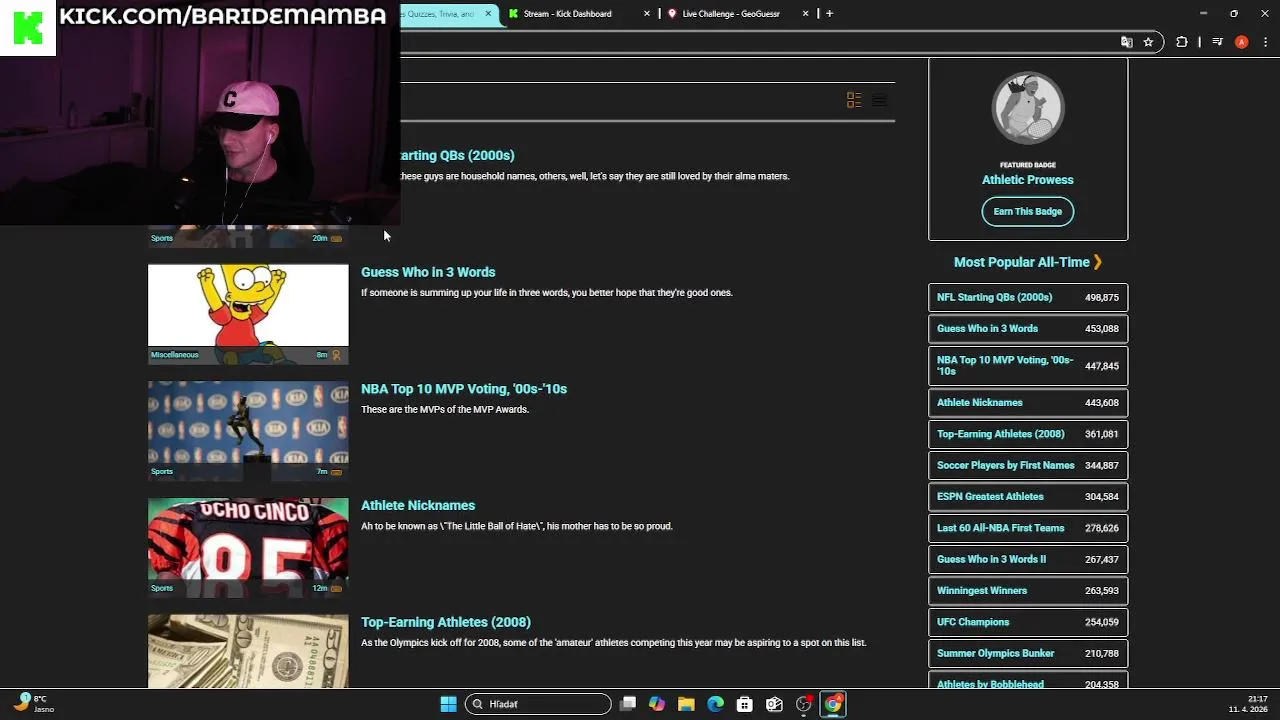Open Microsoft Edge from the taskbar
The width and height of the screenshot is (1280, 720).
coord(715,704)
